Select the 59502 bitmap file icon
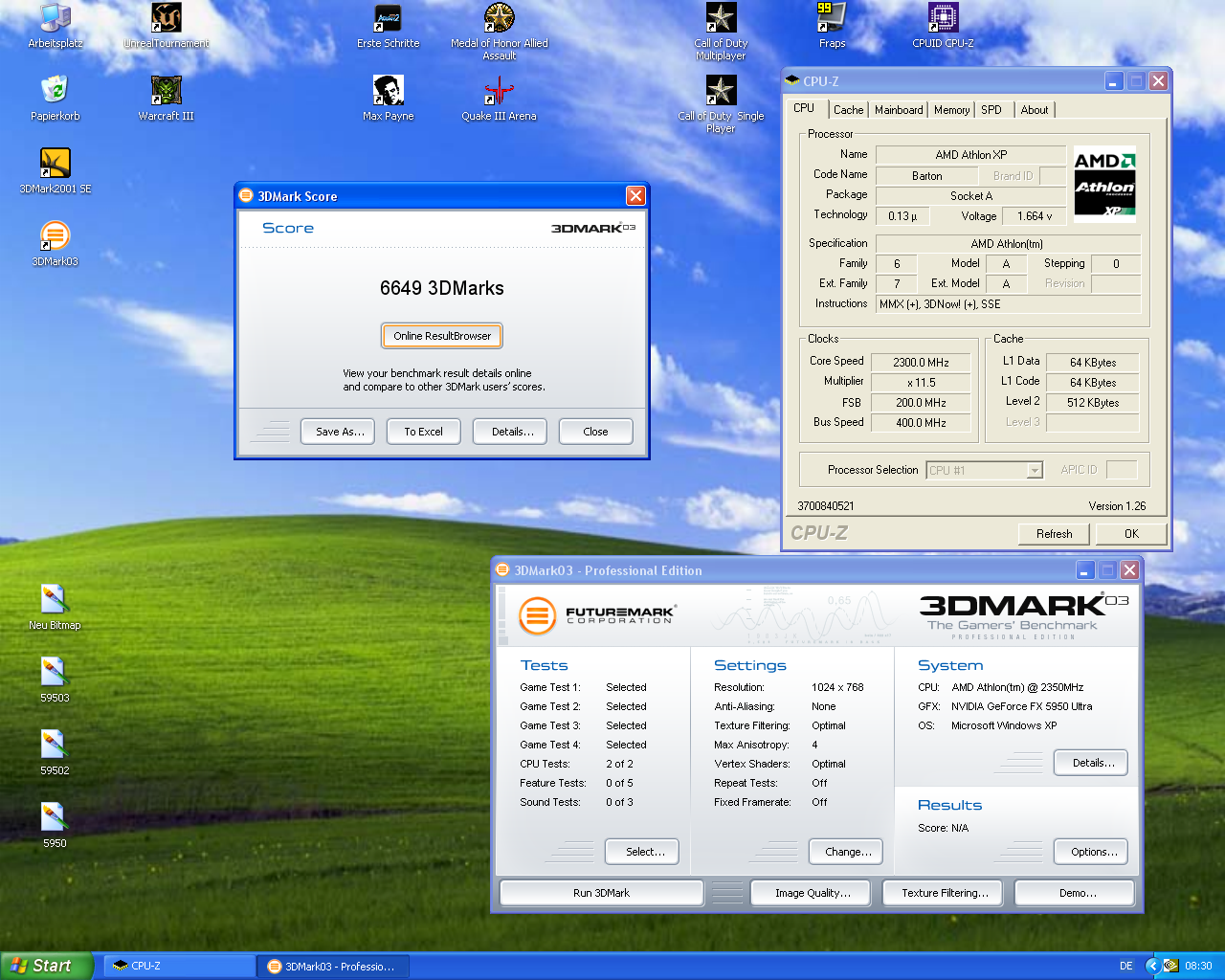Image resolution: width=1225 pixels, height=980 pixels. point(55,753)
